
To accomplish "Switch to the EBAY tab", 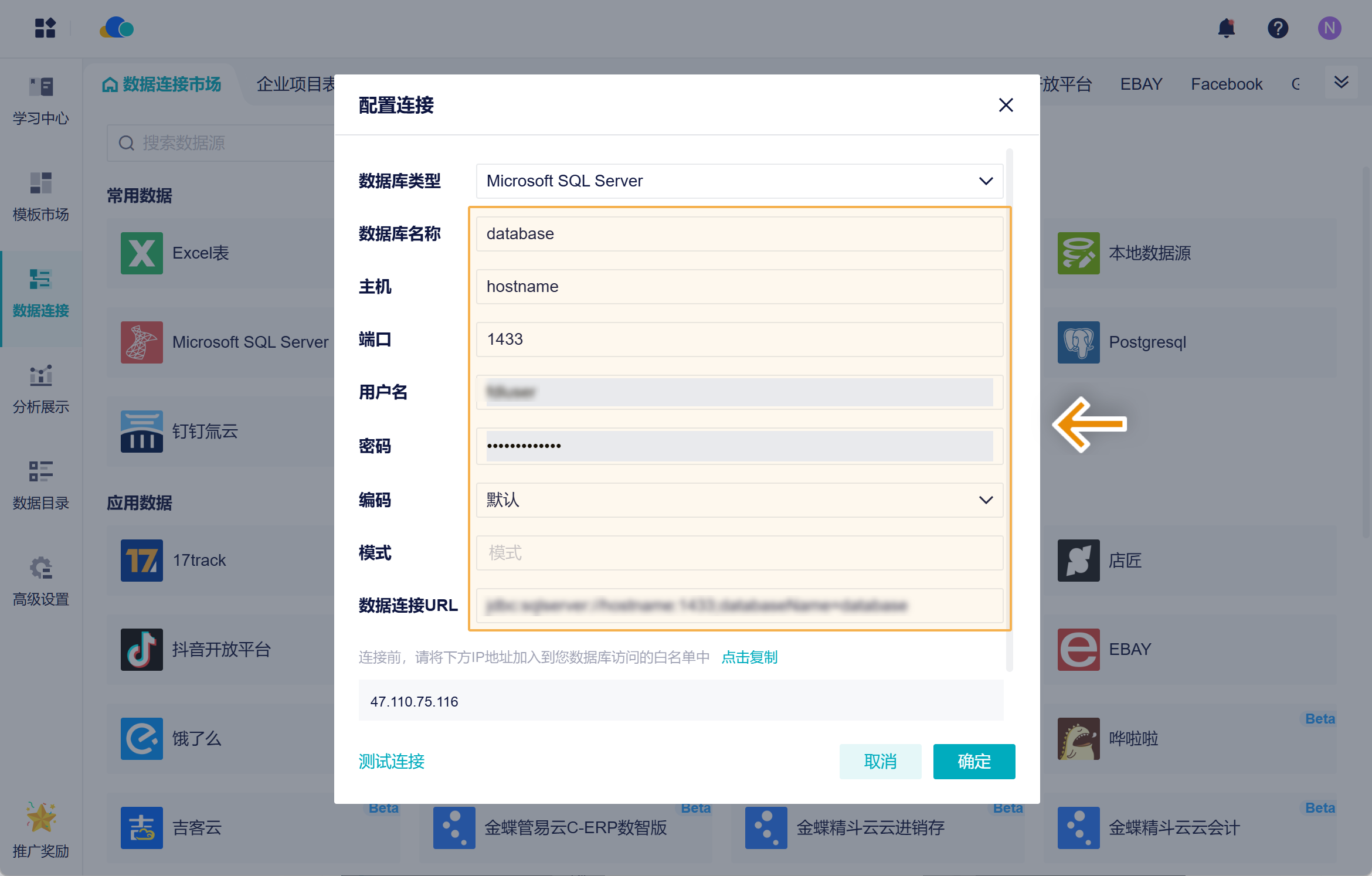I will pos(1141,84).
